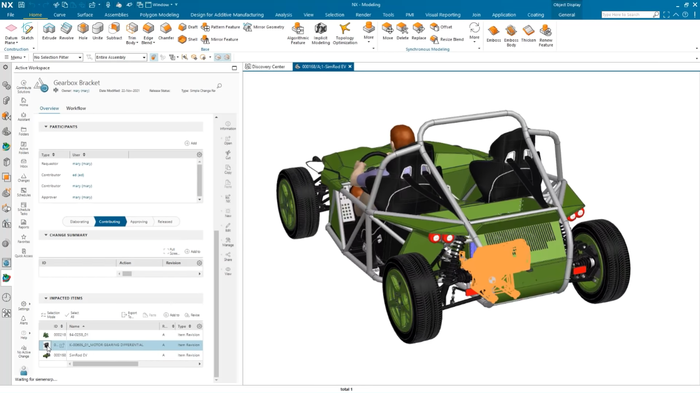Image resolution: width=700 pixels, height=393 pixels.
Task: Click the Released workflow stage
Action: click(x=165, y=222)
